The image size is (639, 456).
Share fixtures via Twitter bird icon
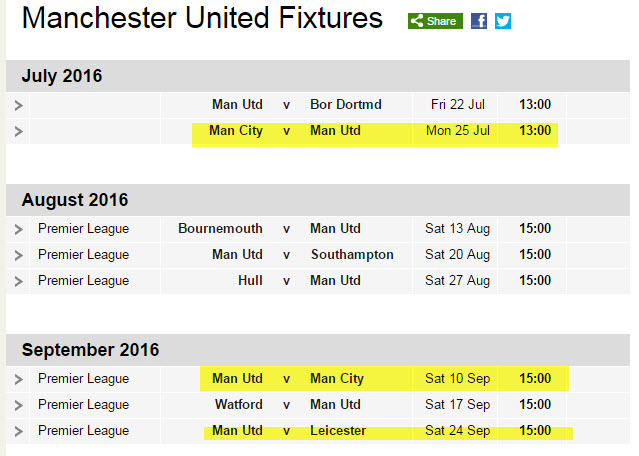coord(503,21)
